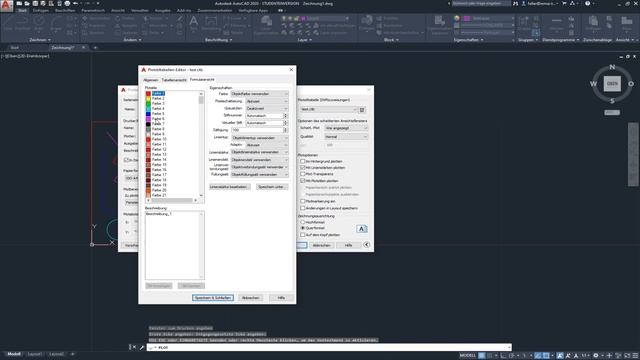Click the Rasterung value field
The height and width of the screenshot is (360, 640).
tap(257, 130)
